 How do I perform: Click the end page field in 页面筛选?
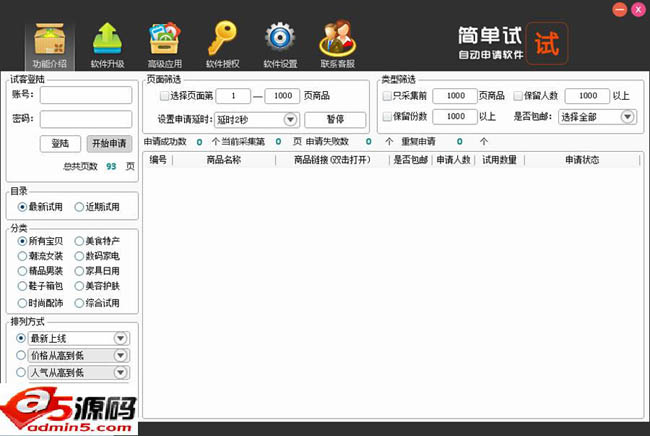(283, 96)
